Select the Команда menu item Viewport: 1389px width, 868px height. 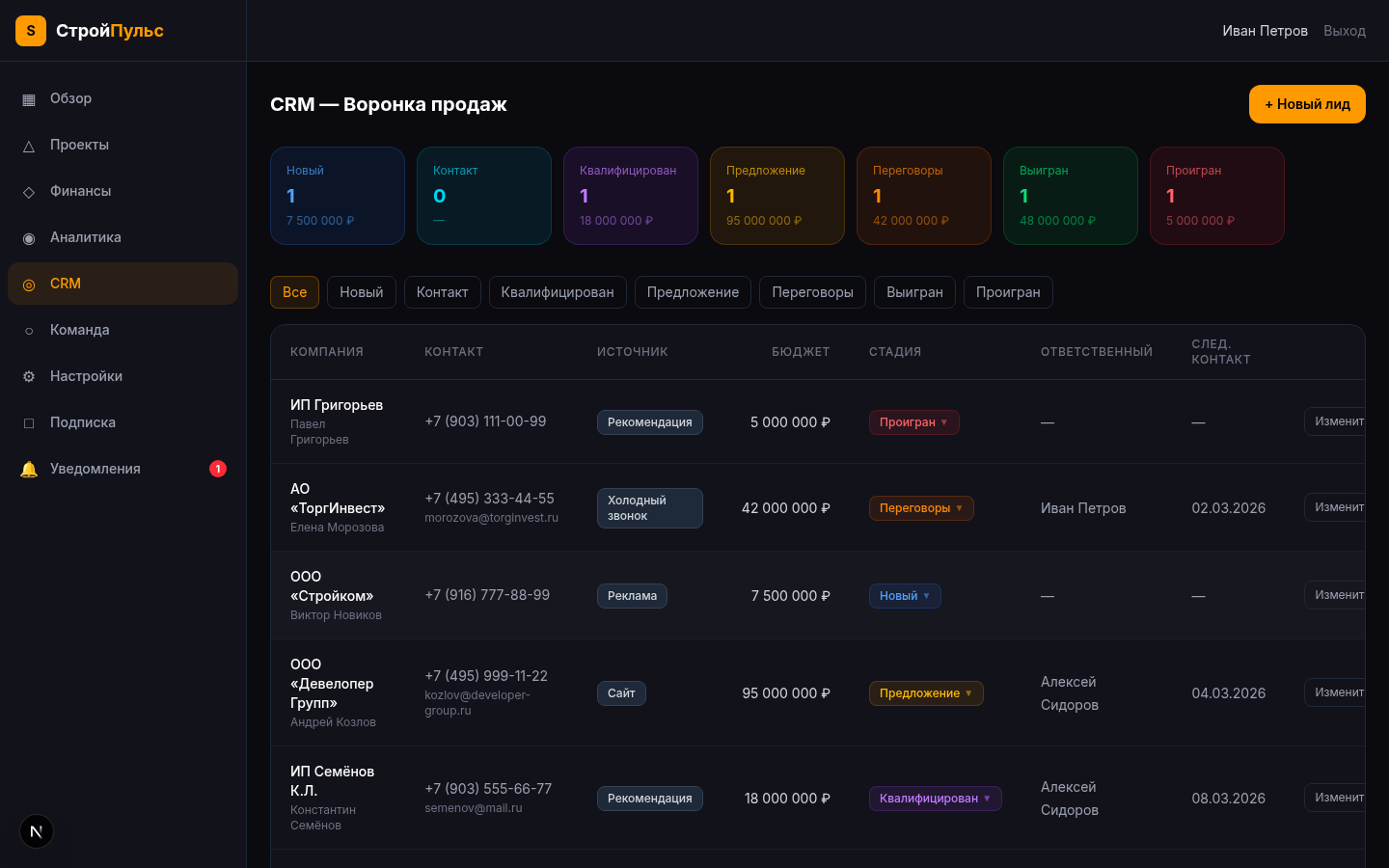[81, 330]
